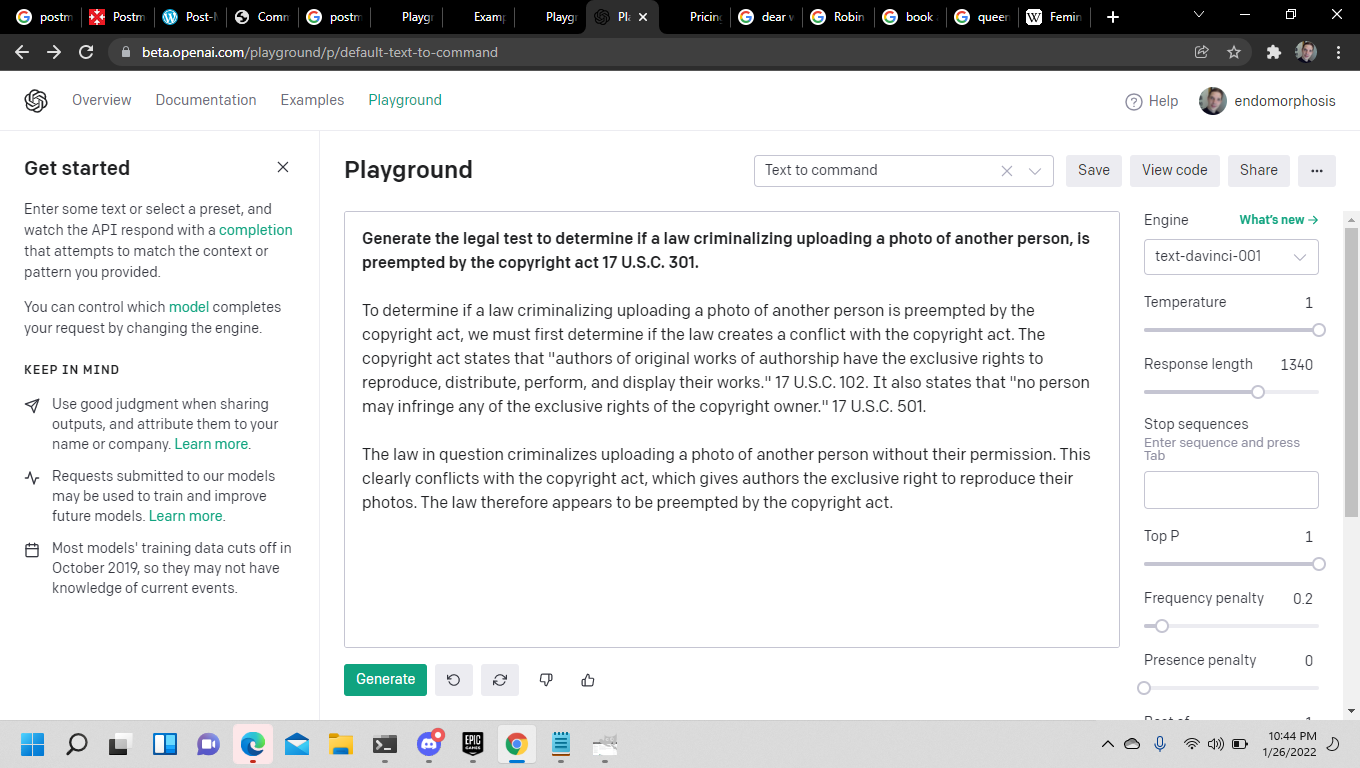Focus the Stop sequences input field

pyautogui.click(x=1231, y=490)
